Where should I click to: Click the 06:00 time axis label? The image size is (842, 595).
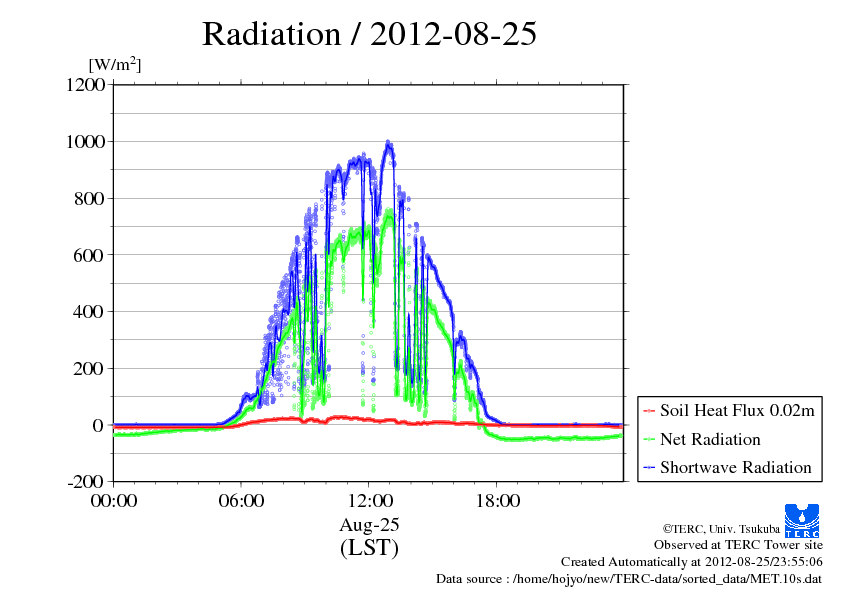pyautogui.click(x=241, y=501)
